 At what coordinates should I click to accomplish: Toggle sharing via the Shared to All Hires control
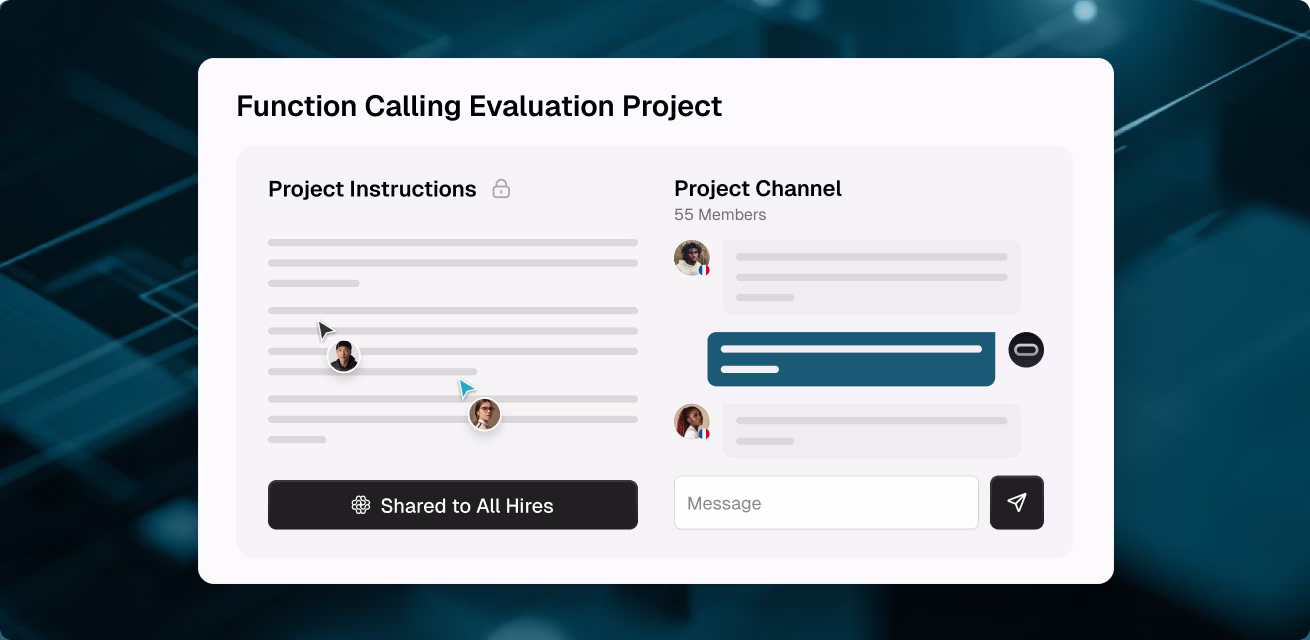452,505
